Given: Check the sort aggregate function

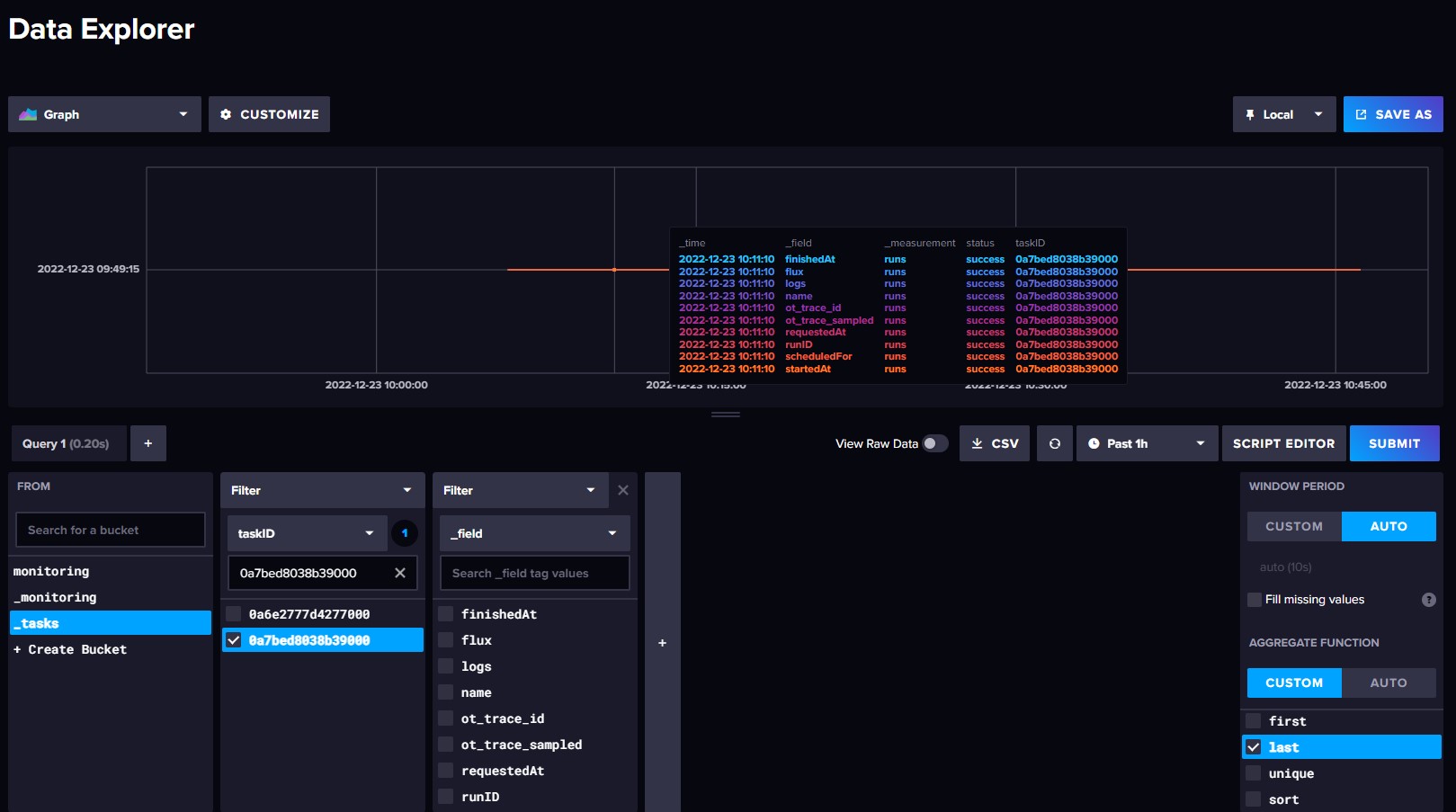Looking at the screenshot, I should [x=1254, y=799].
